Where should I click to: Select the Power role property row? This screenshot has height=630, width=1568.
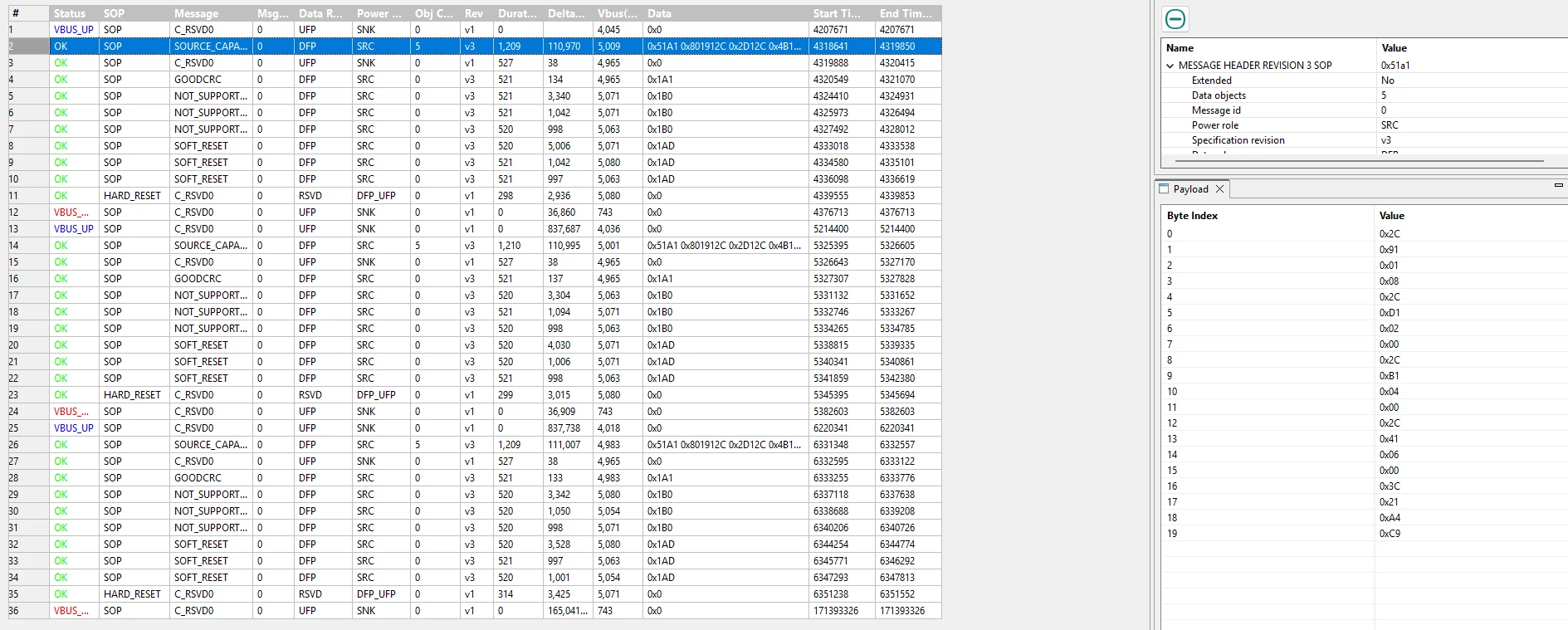click(x=1364, y=125)
